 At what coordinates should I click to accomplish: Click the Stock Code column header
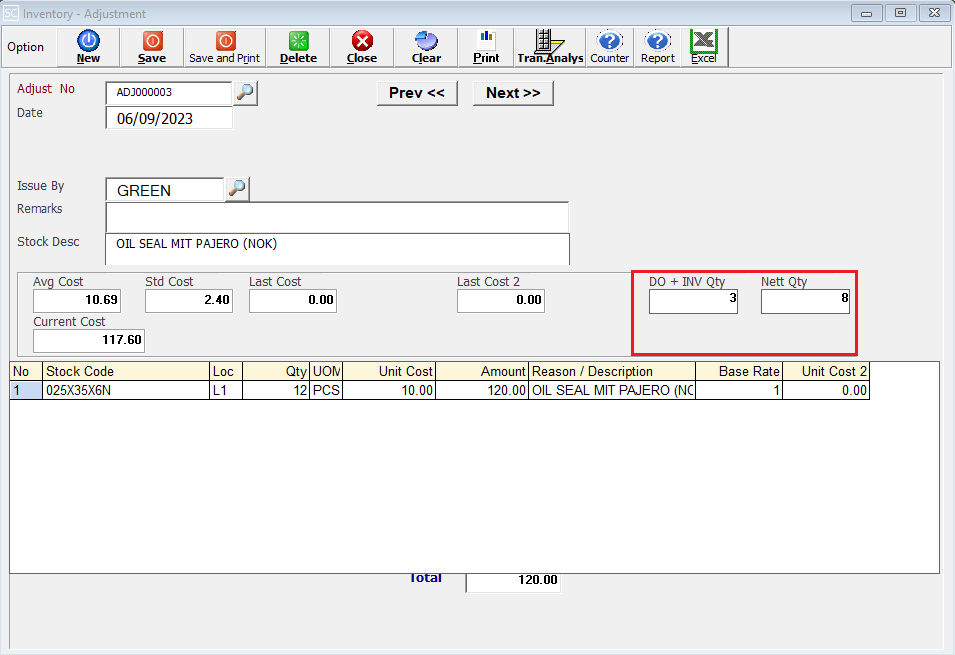tap(126, 372)
